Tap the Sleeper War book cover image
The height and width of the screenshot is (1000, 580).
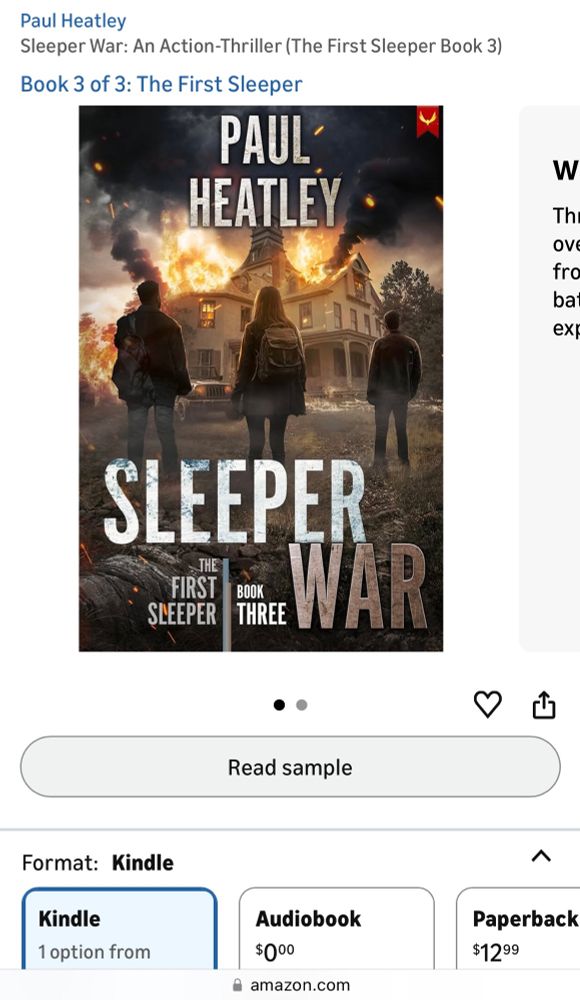[x=261, y=378]
